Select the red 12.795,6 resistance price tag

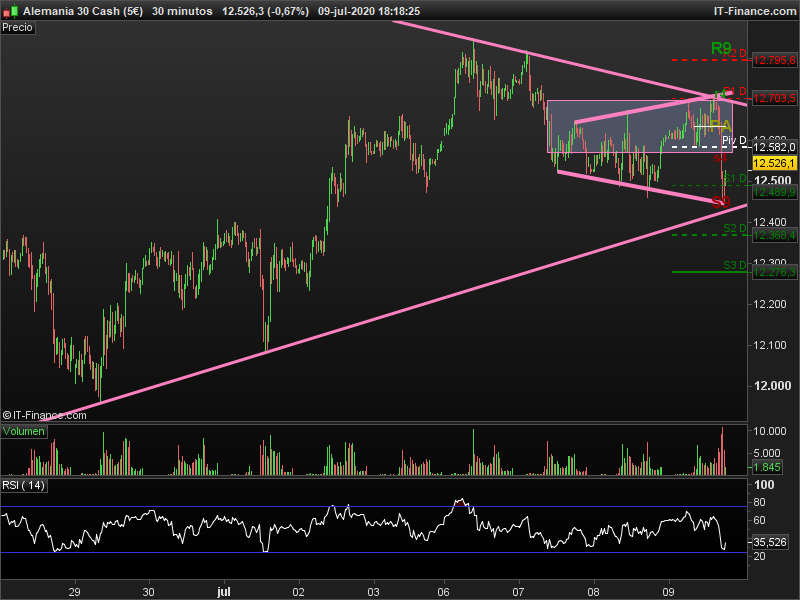tap(774, 60)
